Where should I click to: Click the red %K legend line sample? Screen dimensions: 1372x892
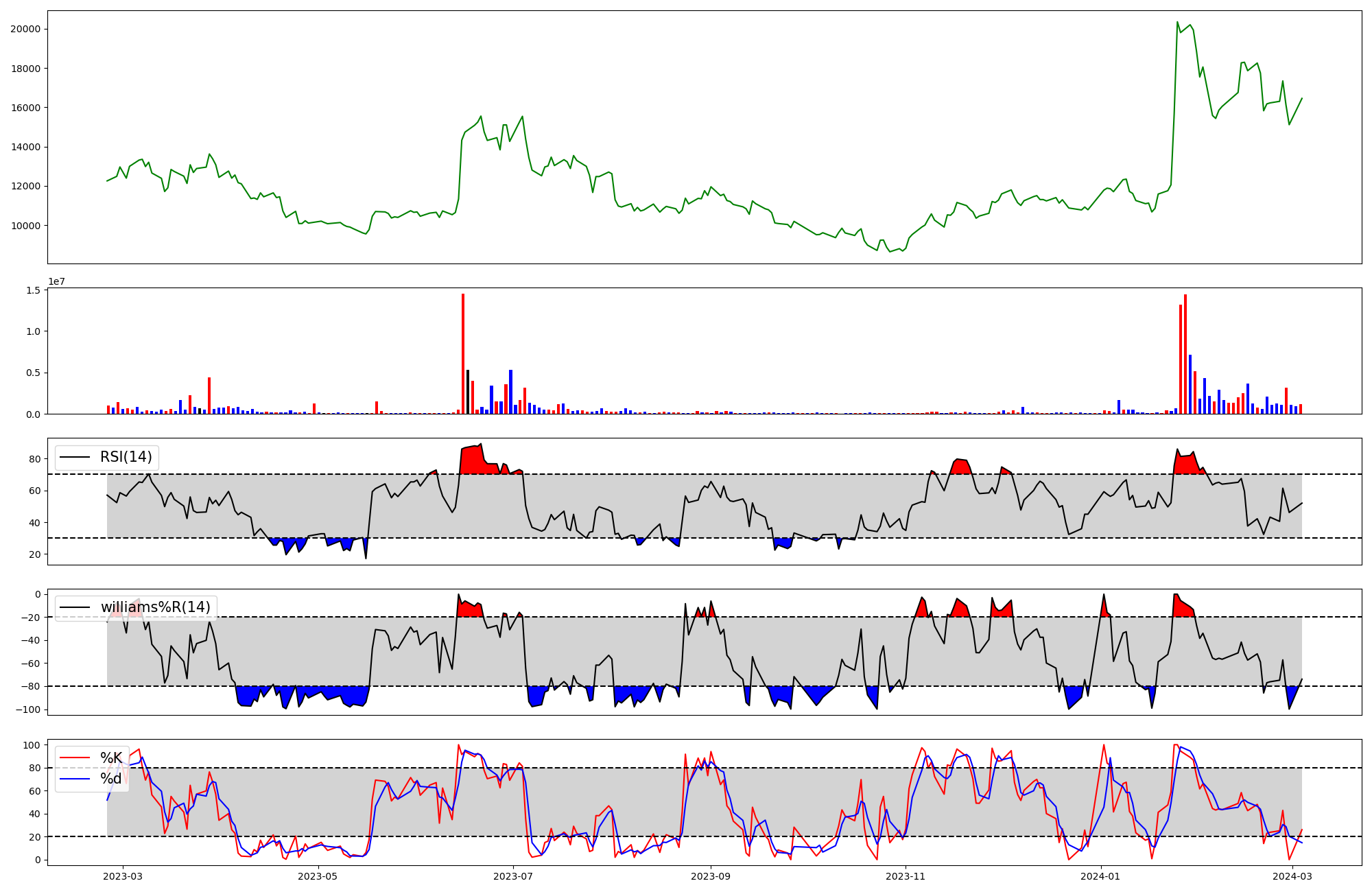(75, 758)
